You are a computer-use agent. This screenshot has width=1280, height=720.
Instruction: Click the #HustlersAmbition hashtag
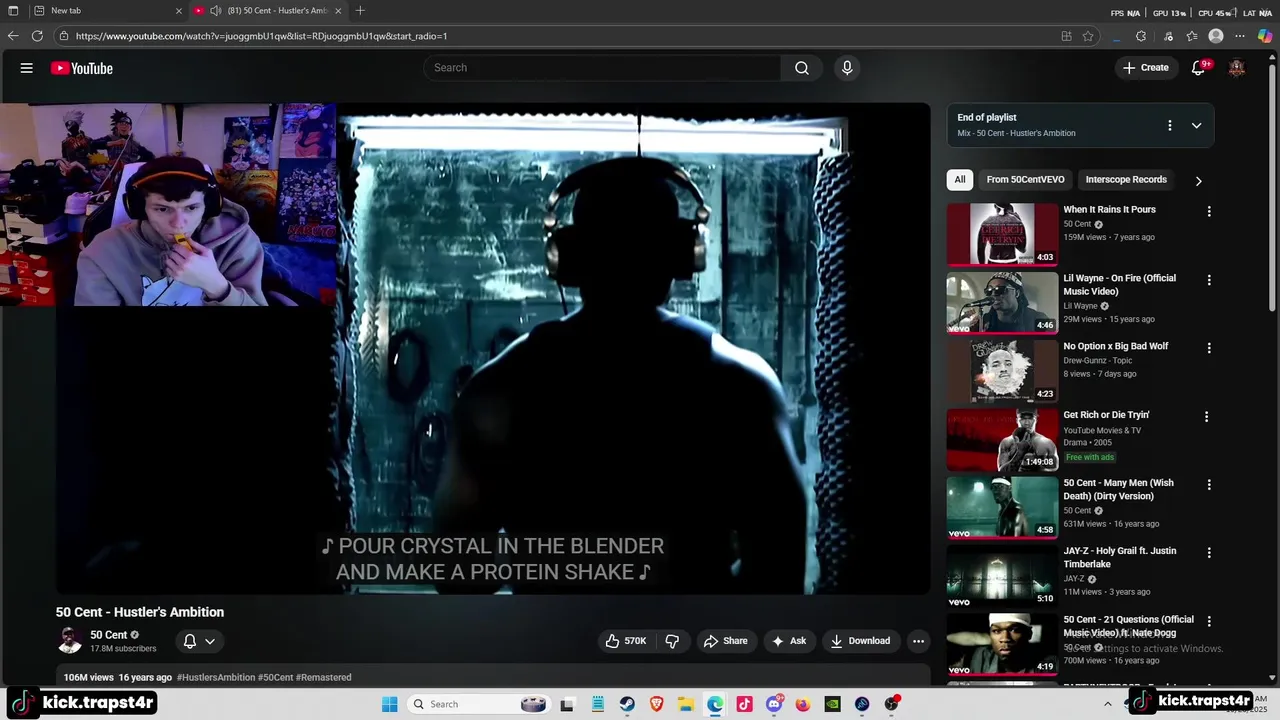216,677
